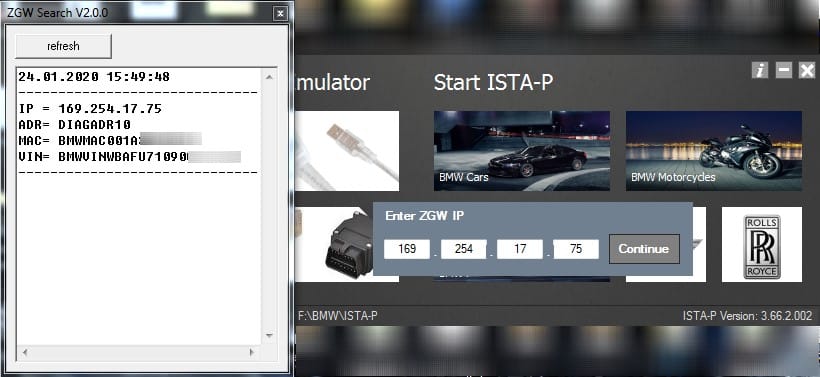Click the scroll down arrow in results list
This screenshot has width=820, height=377.
(269, 335)
